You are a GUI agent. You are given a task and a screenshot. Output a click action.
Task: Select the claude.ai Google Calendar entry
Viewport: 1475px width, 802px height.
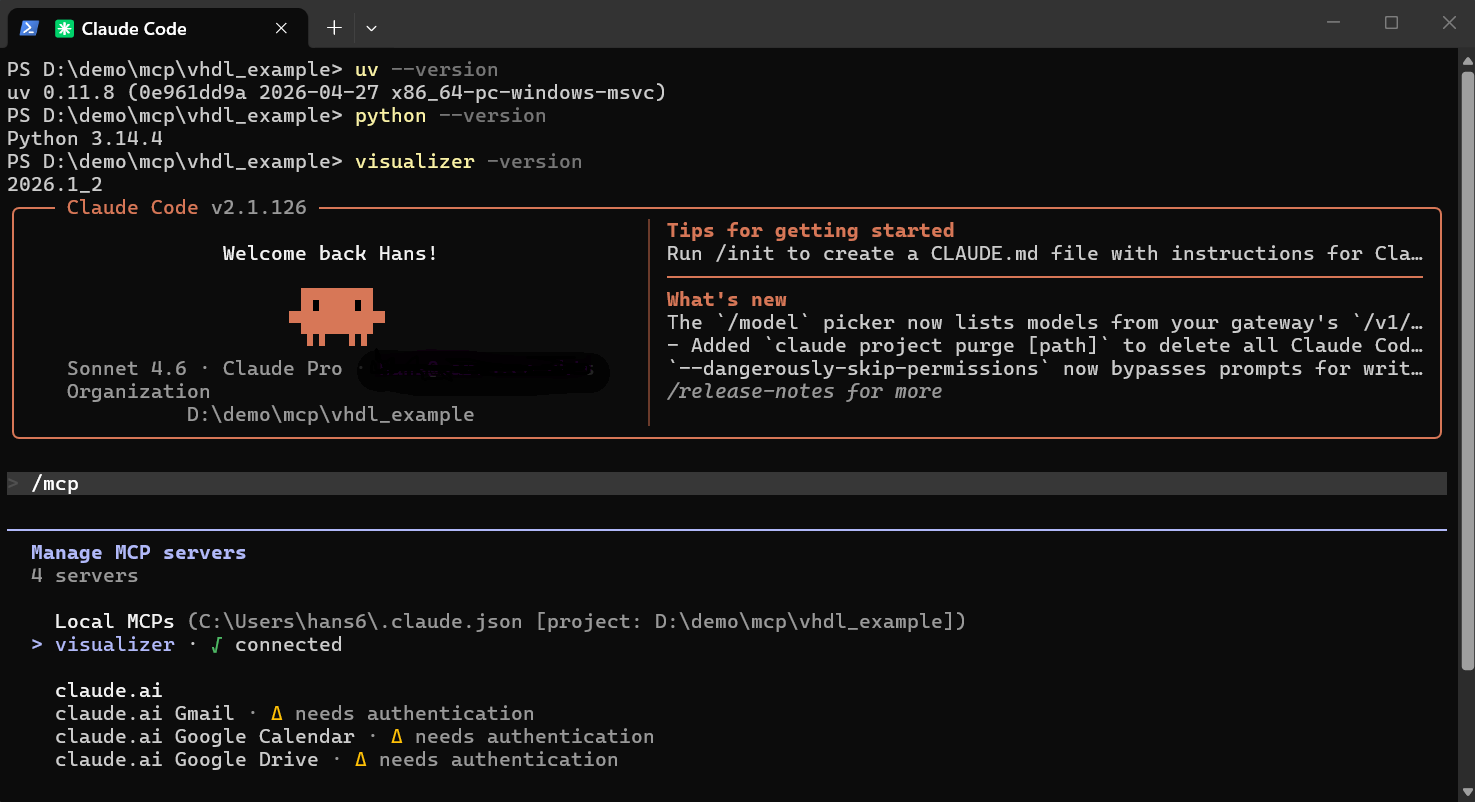pyautogui.click(x=354, y=736)
